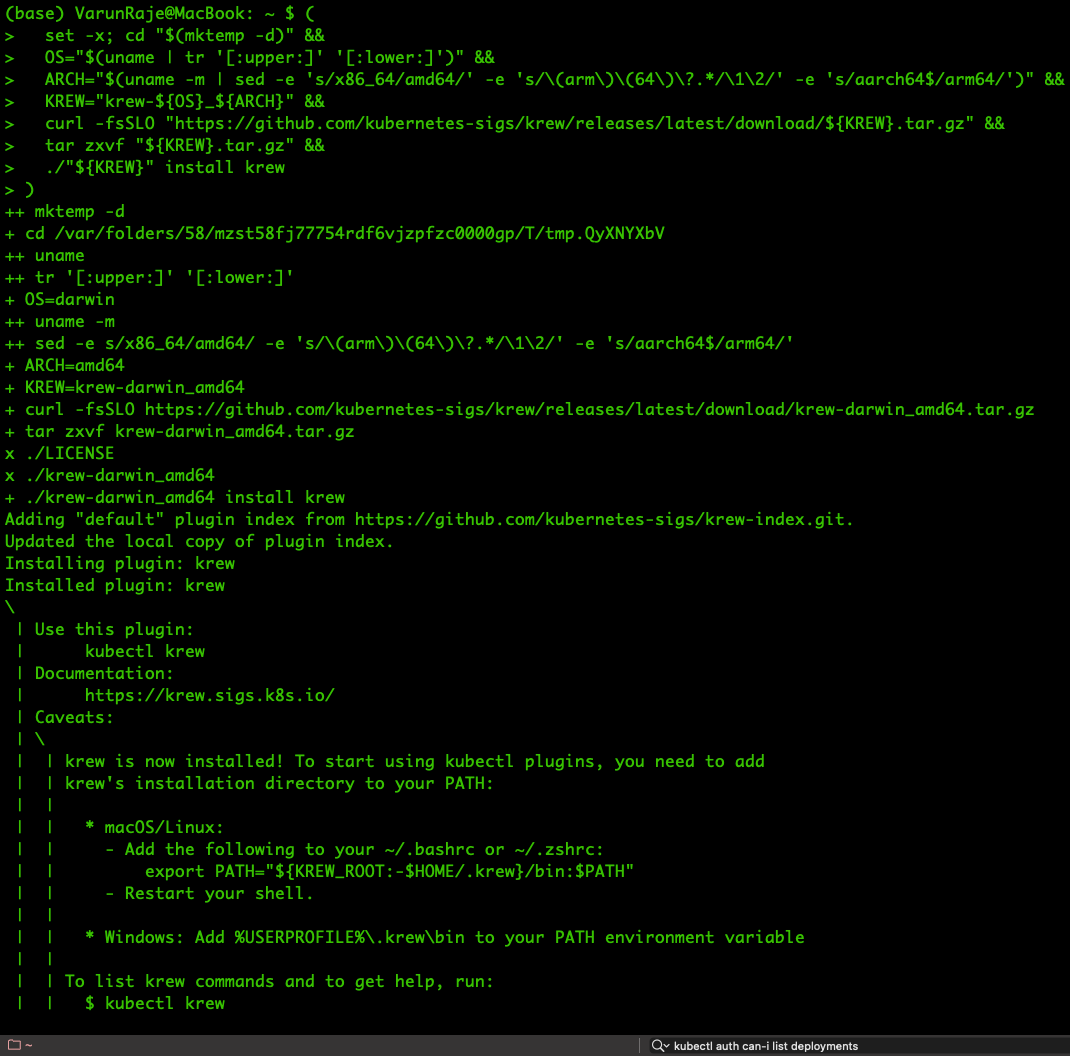
Task: Click the 'Caveats:' heading
Action: click(74, 717)
